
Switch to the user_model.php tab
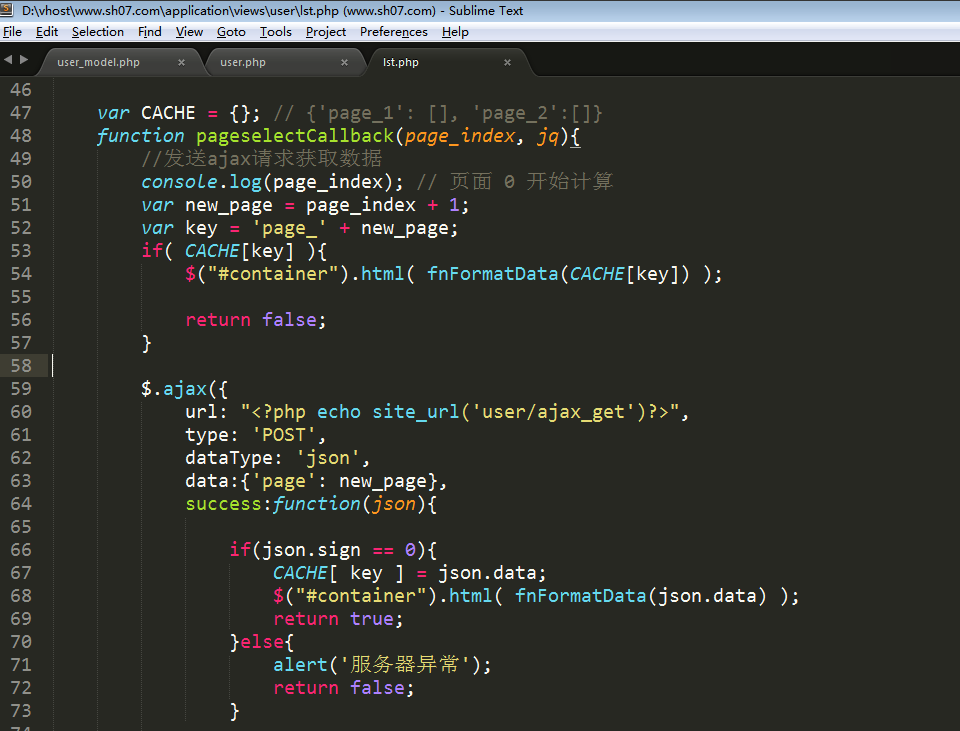[98, 62]
